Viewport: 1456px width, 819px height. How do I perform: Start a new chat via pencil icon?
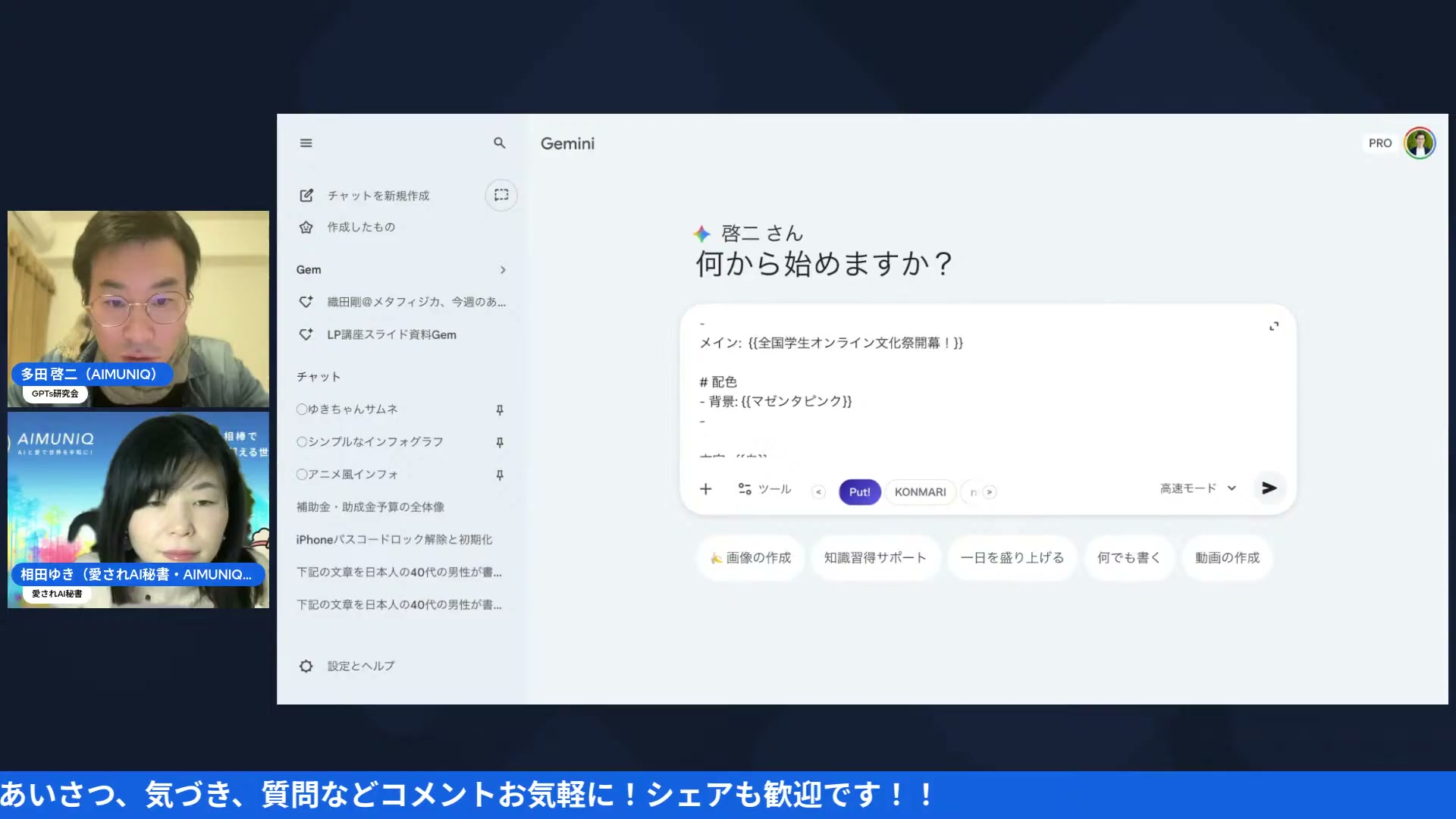pos(306,195)
